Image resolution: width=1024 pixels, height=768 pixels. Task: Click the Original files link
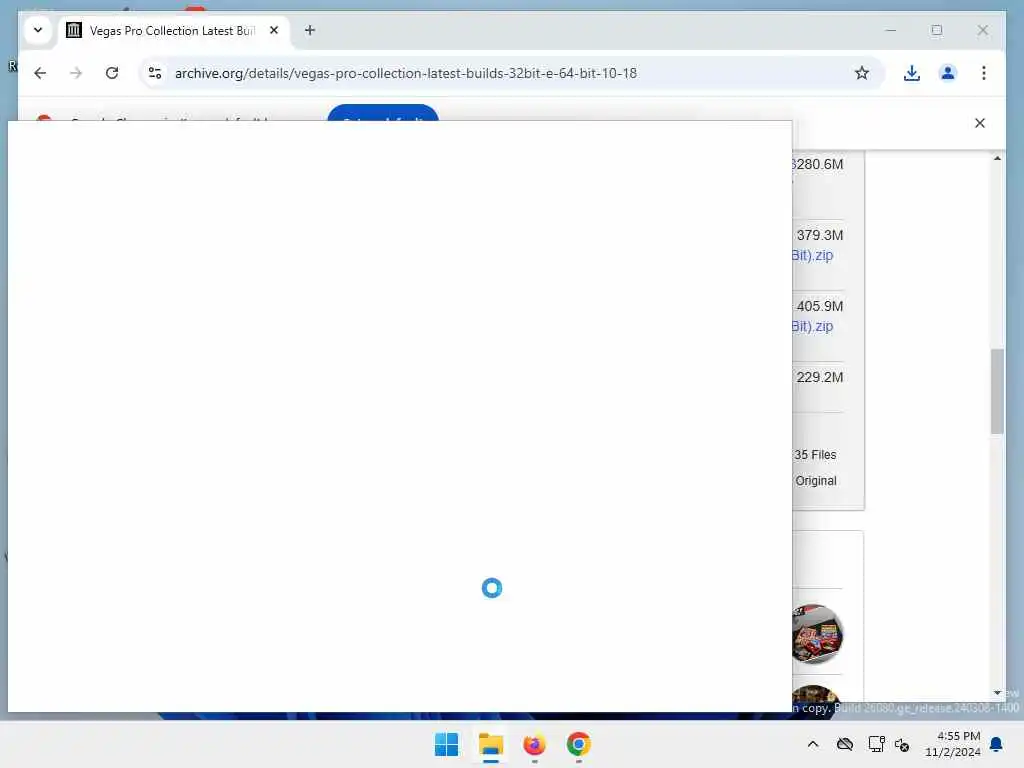point(816,481)
